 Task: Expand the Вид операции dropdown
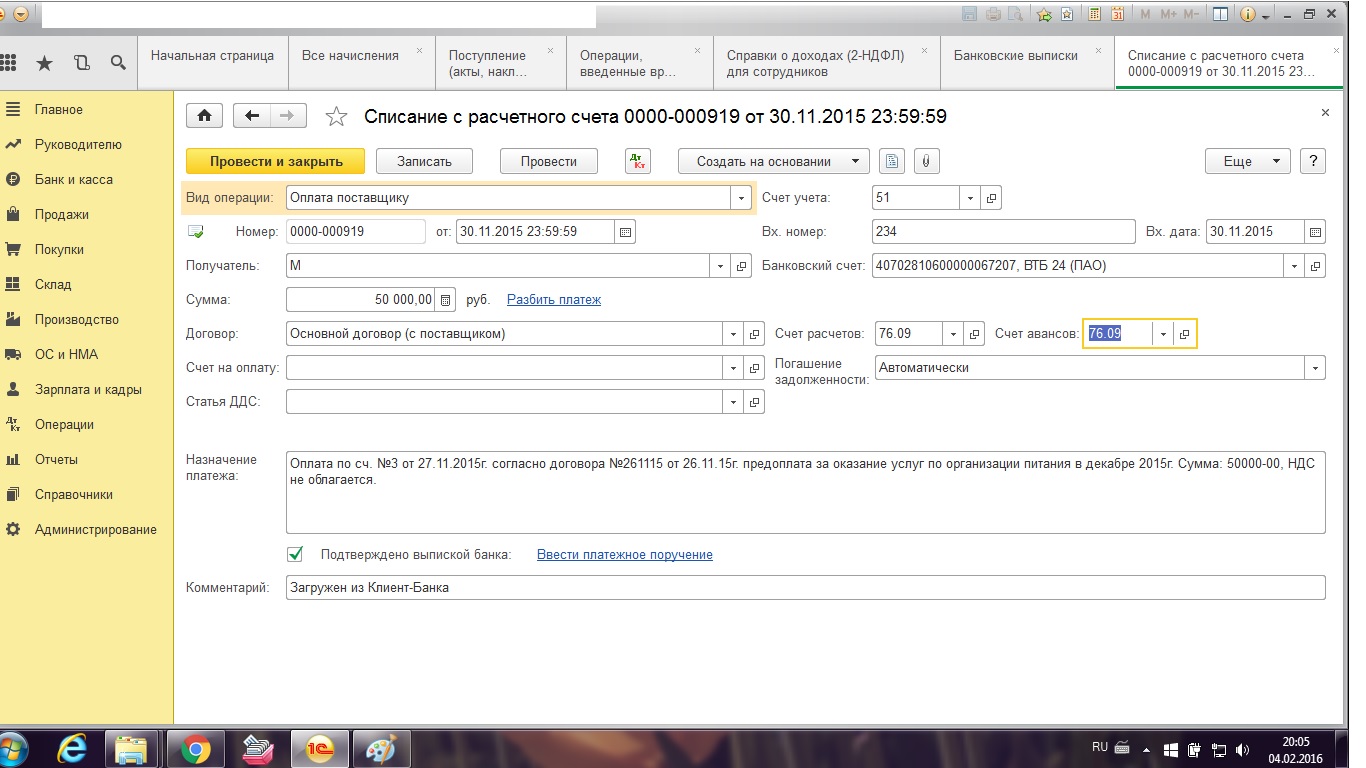[x=741, y=198]
